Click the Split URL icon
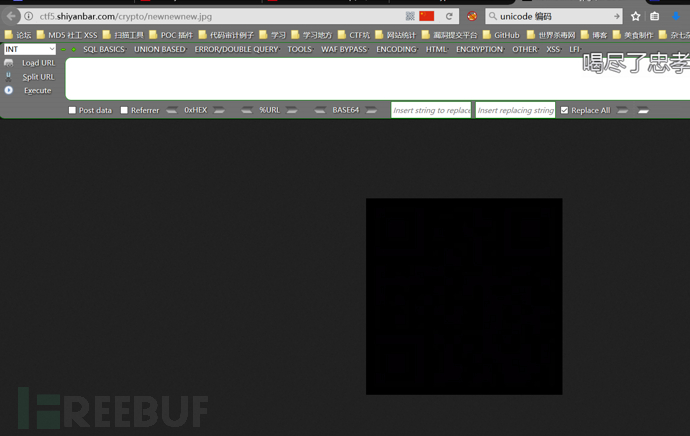Viewport: 690px width, 436px height. [x=8, y=77]
